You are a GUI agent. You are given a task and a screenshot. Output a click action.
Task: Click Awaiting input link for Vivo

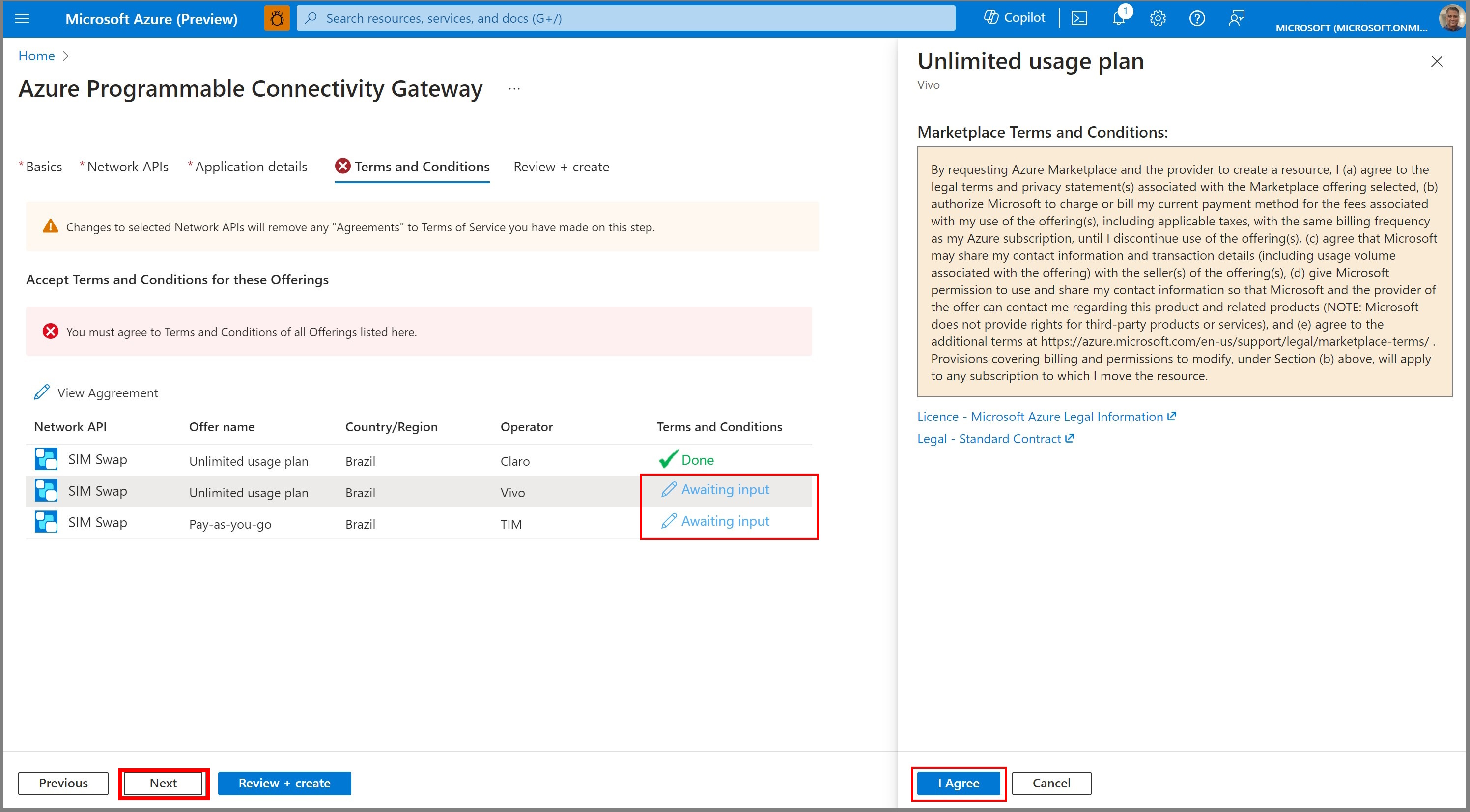point(725,490)
